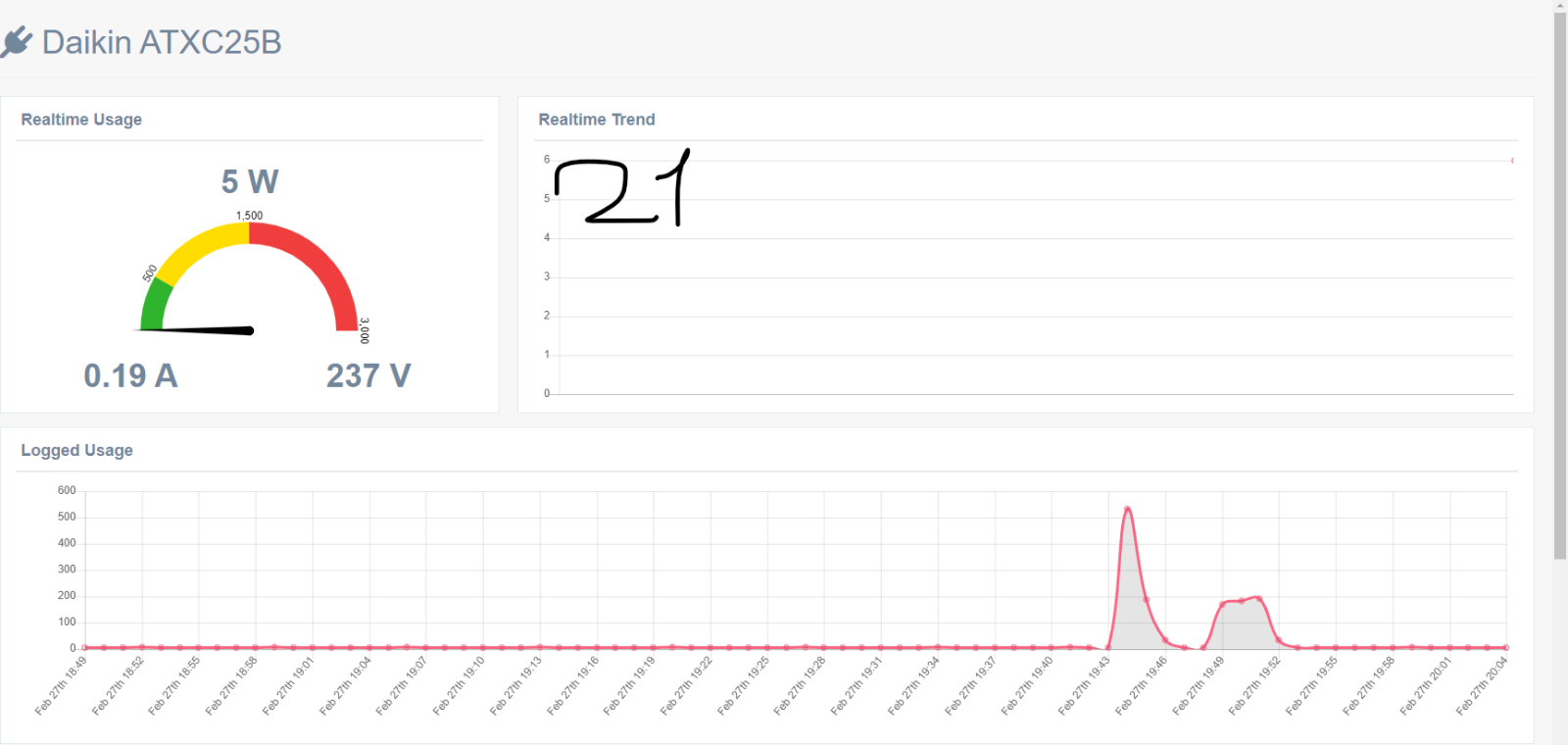
Task: Click the Realtime Usage panel header
Action: pyautogui.click(x=81, y=120)
